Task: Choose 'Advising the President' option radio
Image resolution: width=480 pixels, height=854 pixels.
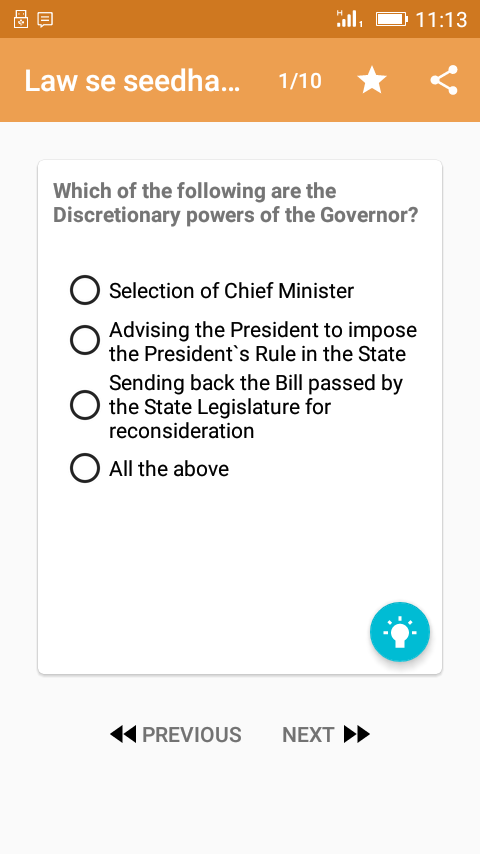Action: coord(85,341)
